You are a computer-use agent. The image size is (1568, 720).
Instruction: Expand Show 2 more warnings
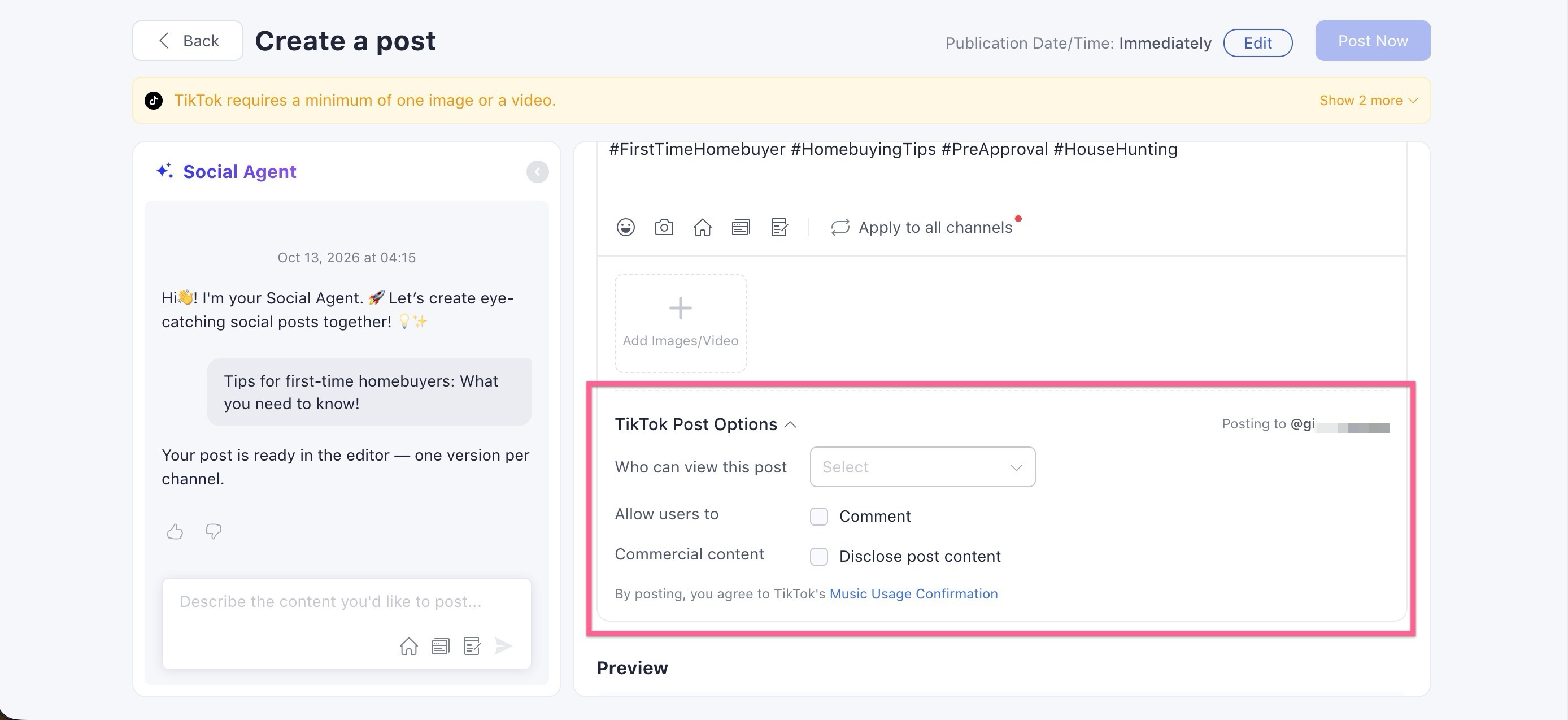pos(1369,101)
